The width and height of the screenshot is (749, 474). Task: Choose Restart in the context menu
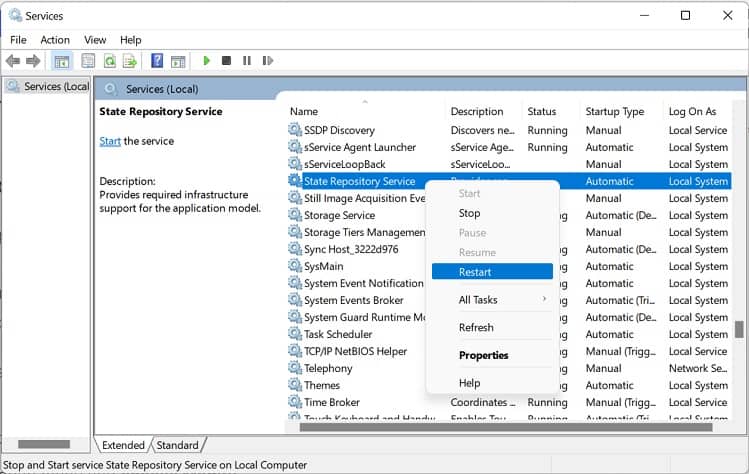pos(492,272)
